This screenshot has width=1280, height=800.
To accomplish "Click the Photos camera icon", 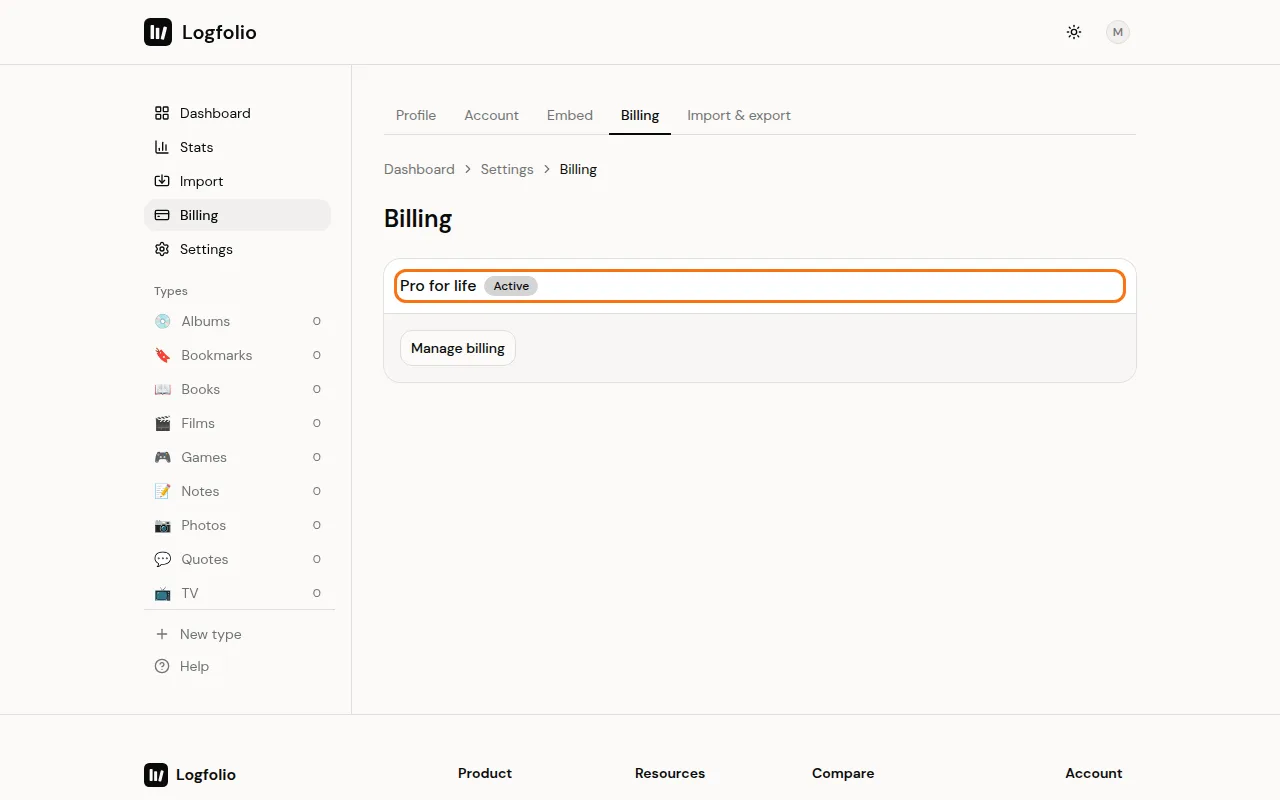I will coord(162,525).
